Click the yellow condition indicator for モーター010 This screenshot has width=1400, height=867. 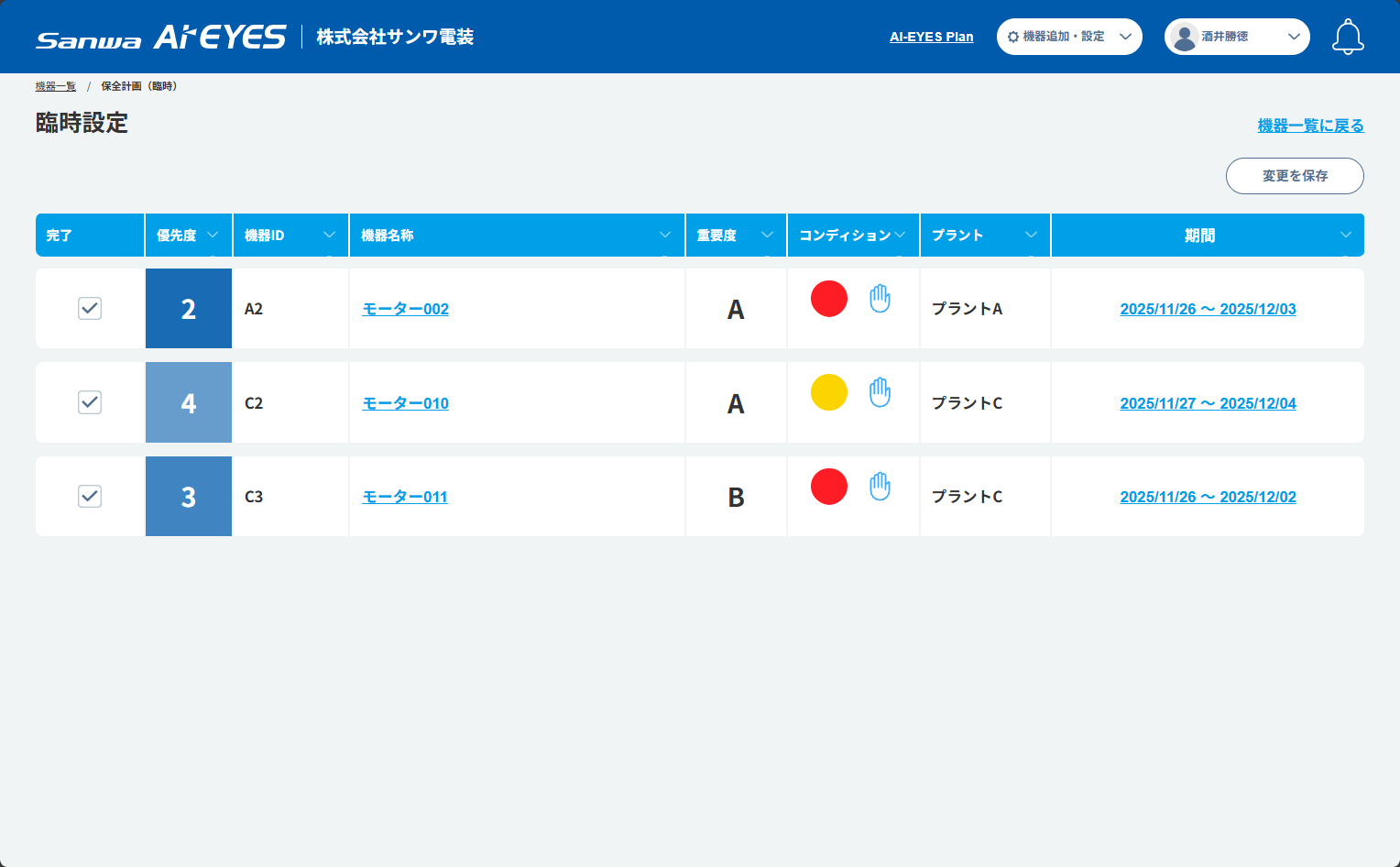click(828, 392)
